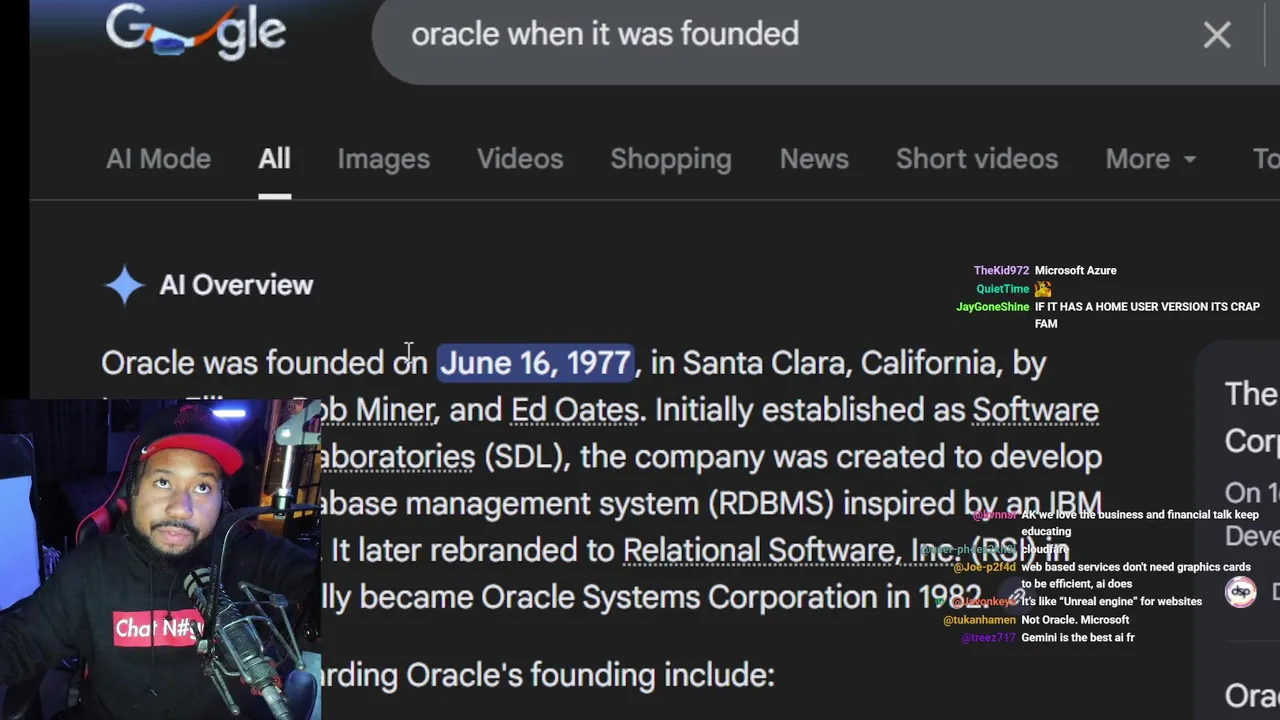This screenshot has width=1280, height=720.
Task: Open the Images tab
Action: 383,159
